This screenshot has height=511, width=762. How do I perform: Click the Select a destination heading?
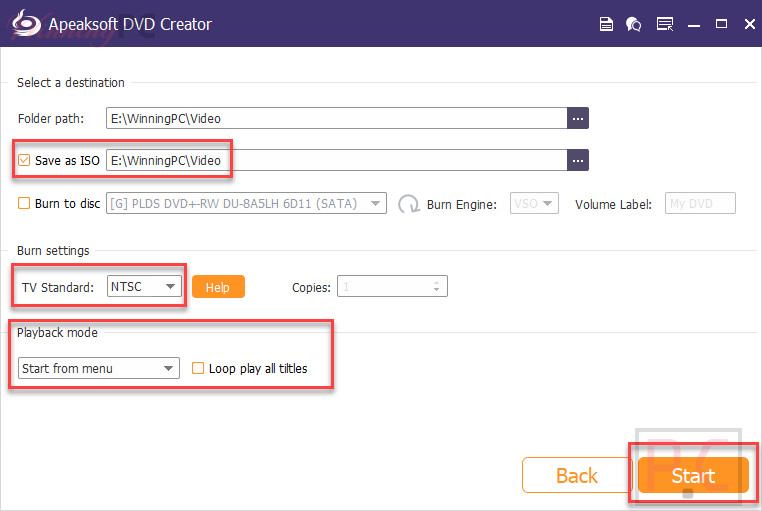coord(71,83)
